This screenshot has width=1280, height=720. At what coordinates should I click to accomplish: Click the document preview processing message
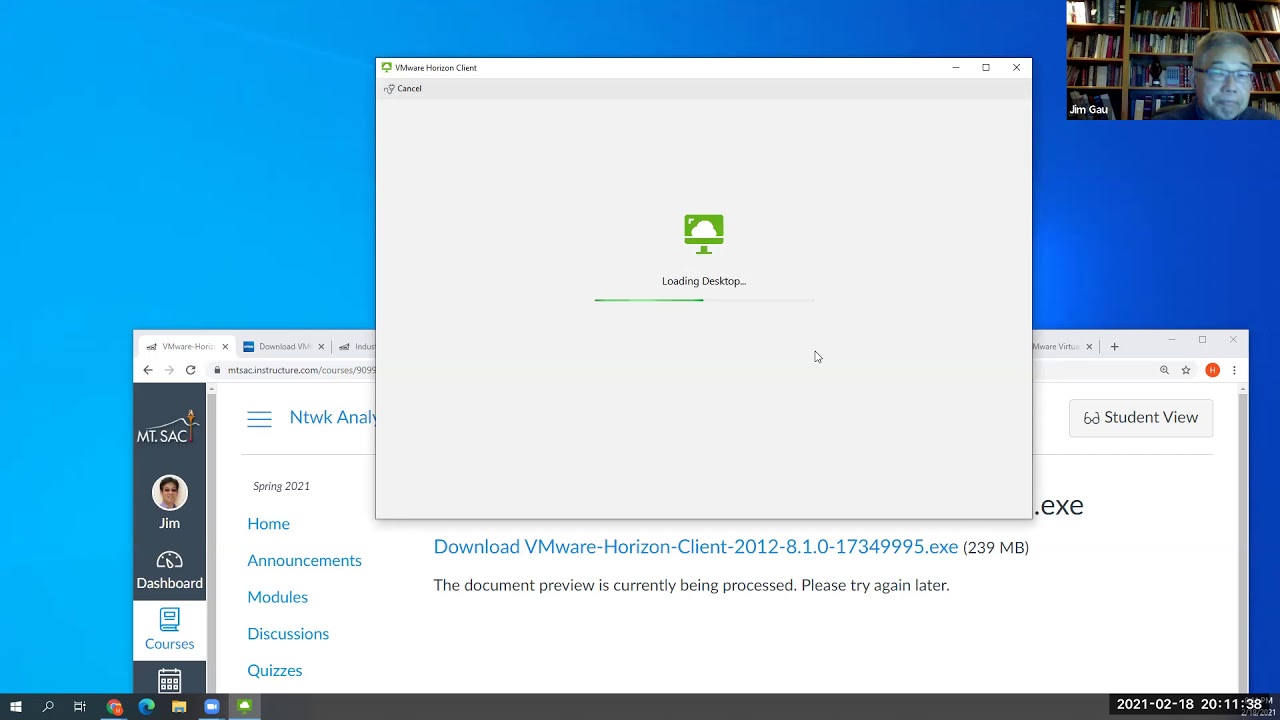click(691, 585)
